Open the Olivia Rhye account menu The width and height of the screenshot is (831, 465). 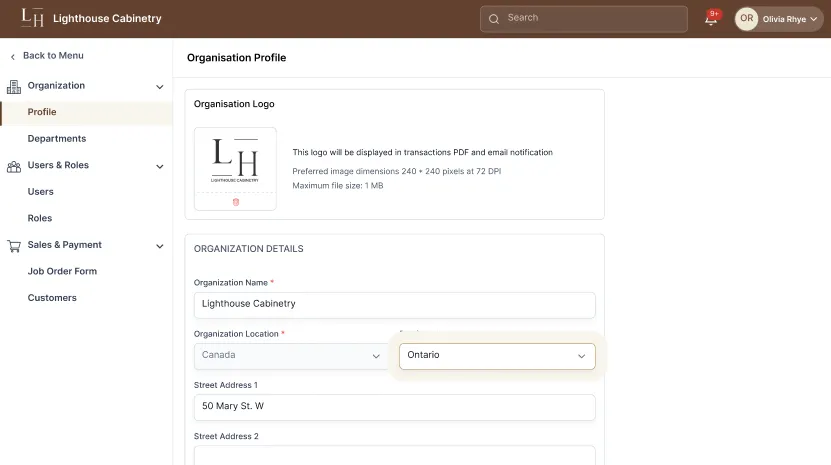point(790,19)
